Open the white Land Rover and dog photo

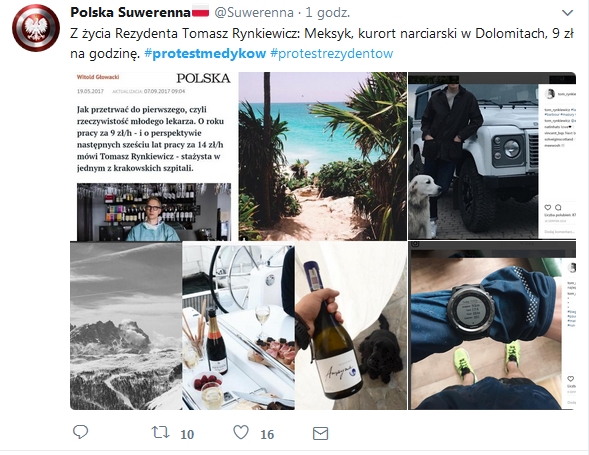[492, 156]
